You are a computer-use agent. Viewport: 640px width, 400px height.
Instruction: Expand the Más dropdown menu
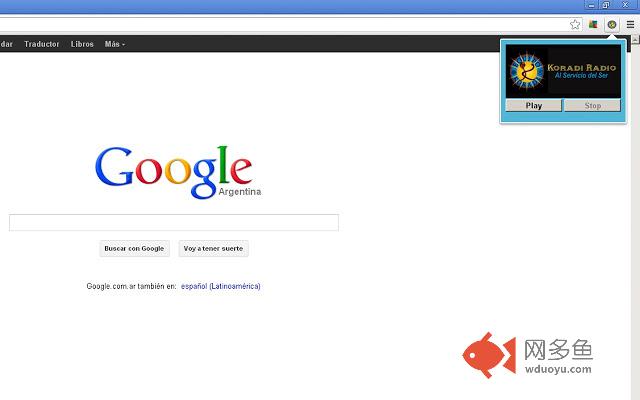pos(115,44)
